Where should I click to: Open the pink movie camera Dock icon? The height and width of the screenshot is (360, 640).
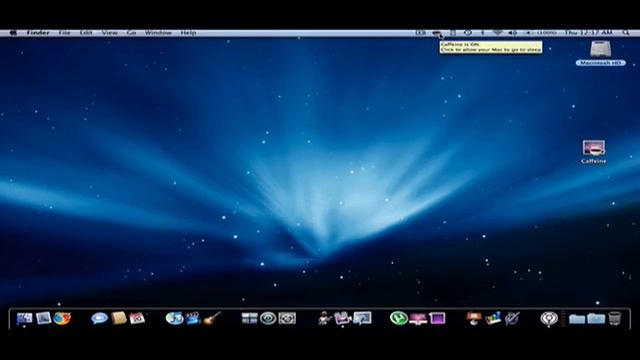[343, 318]
